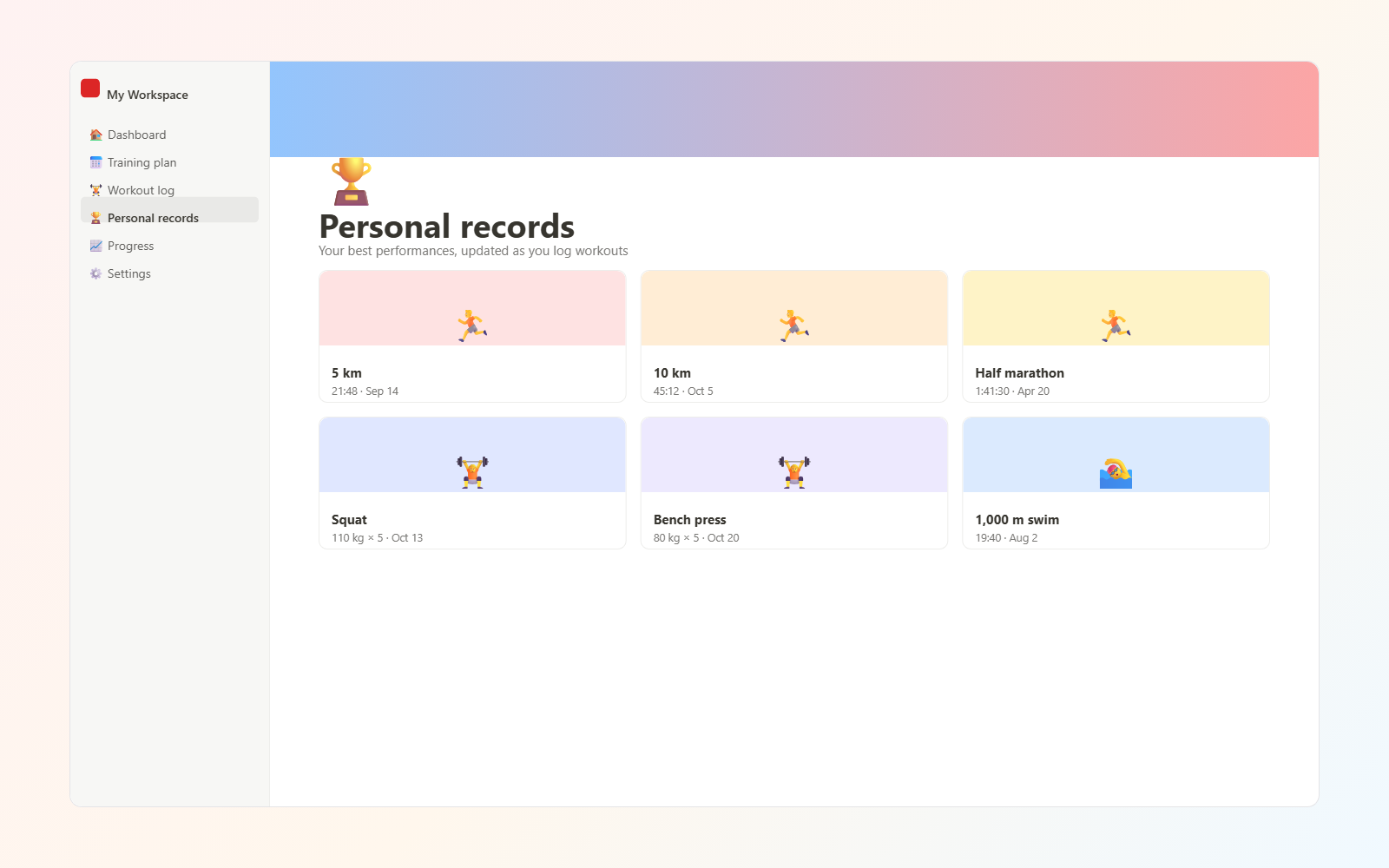Click the runner icon on 10 km card
The image size is (1389, 868).
[x=794, y=325]
